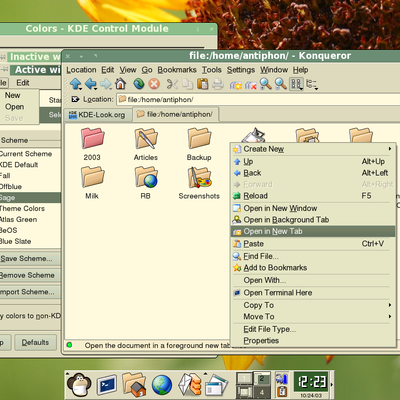The width and height of the screenshot is (400, 400).
Task: Click the 12:23 panel clock
Action: click(311, 382)
